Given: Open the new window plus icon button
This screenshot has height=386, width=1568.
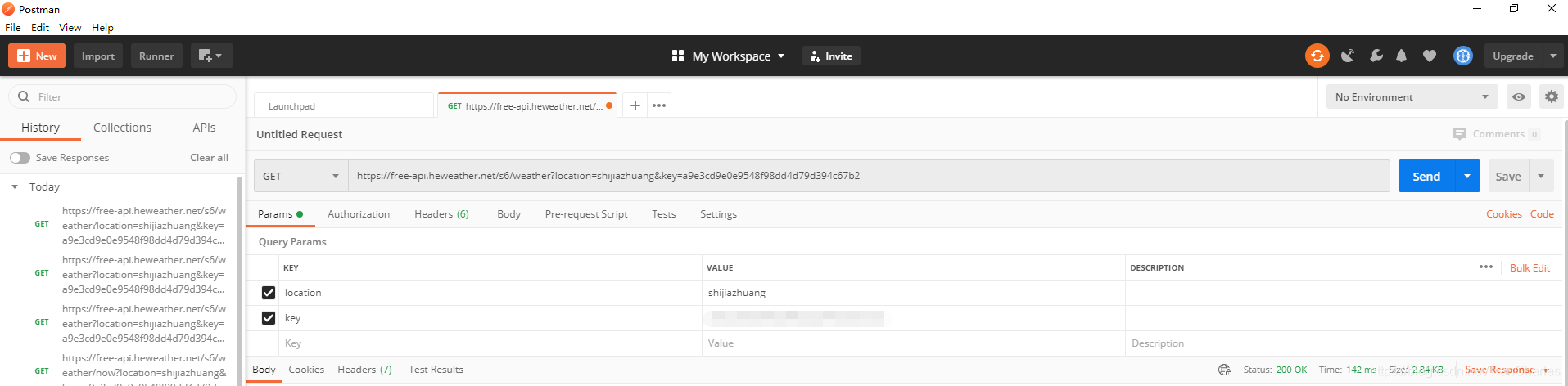Looking at the screenshot, I should pyautogui.click(x=212, y=56).
